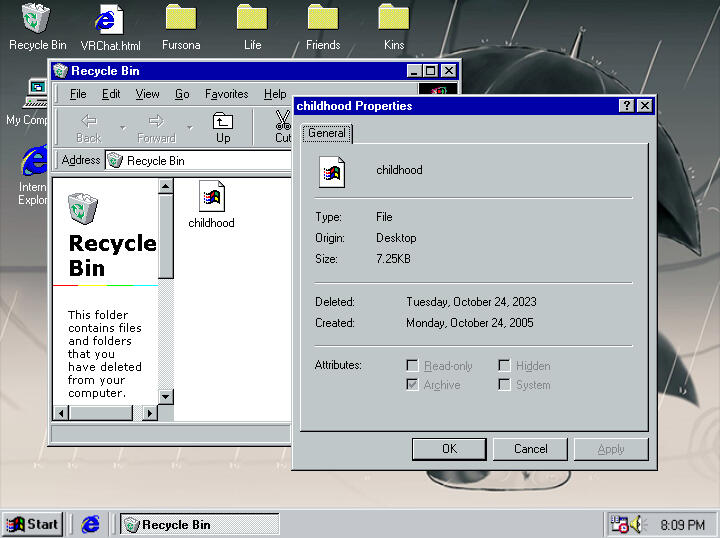Select the Life folder icon
Viewport: 720px width, 538px height.
coord(252,19)
